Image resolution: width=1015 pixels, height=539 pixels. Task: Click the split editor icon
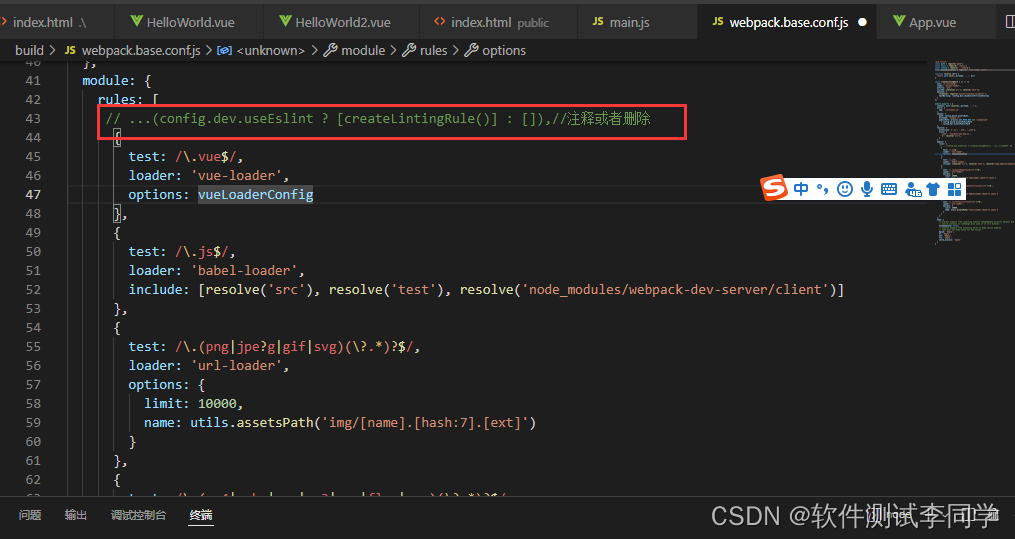click(1007, 21)
